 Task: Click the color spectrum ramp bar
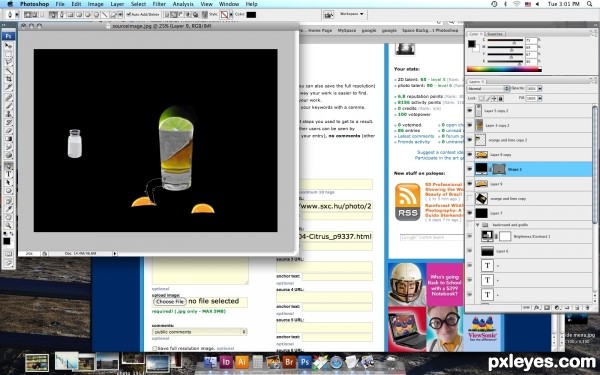click(504, 69)
